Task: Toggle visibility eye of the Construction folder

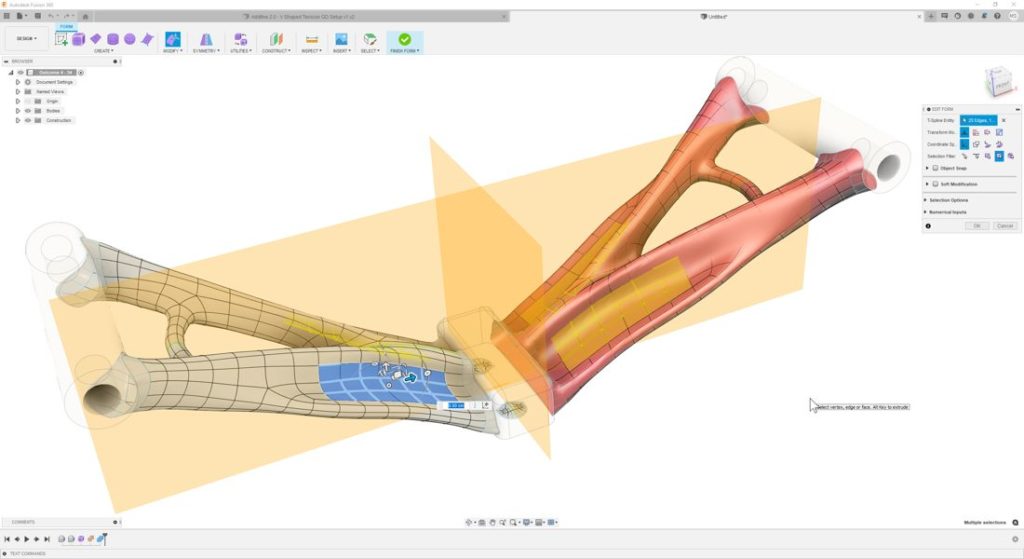Action: coord(28,120)
